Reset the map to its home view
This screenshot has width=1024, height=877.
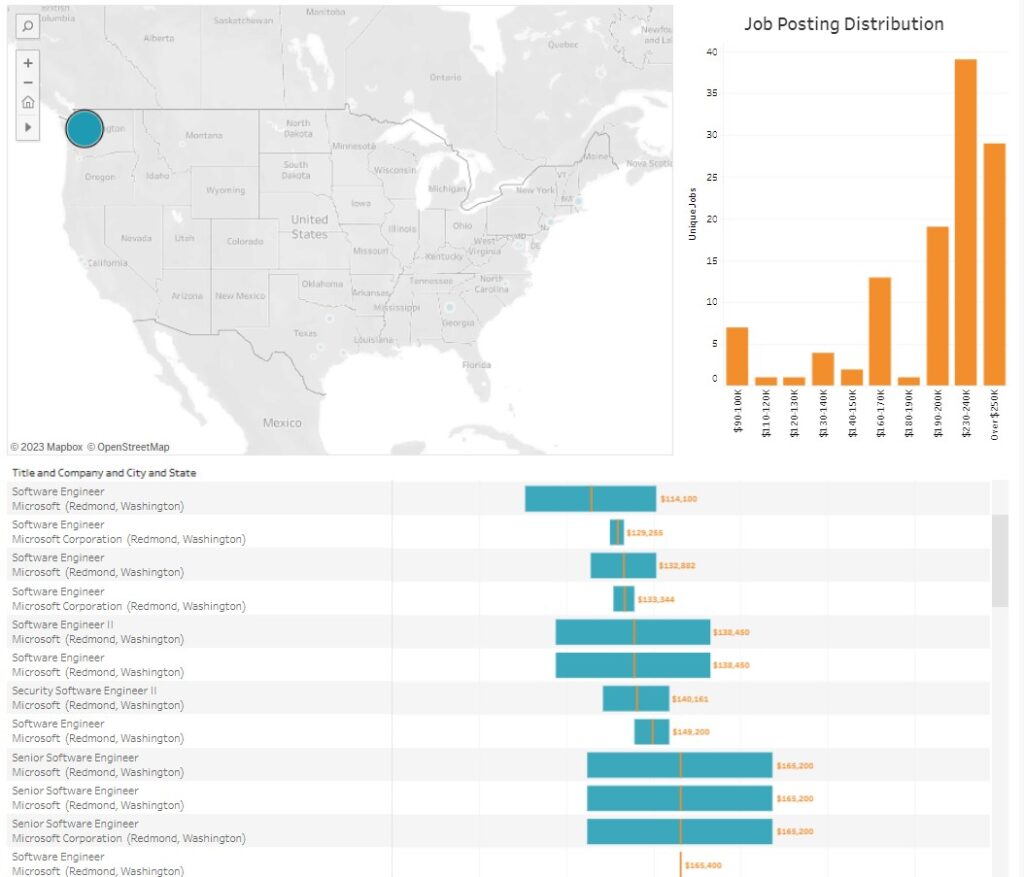[27, 102]
